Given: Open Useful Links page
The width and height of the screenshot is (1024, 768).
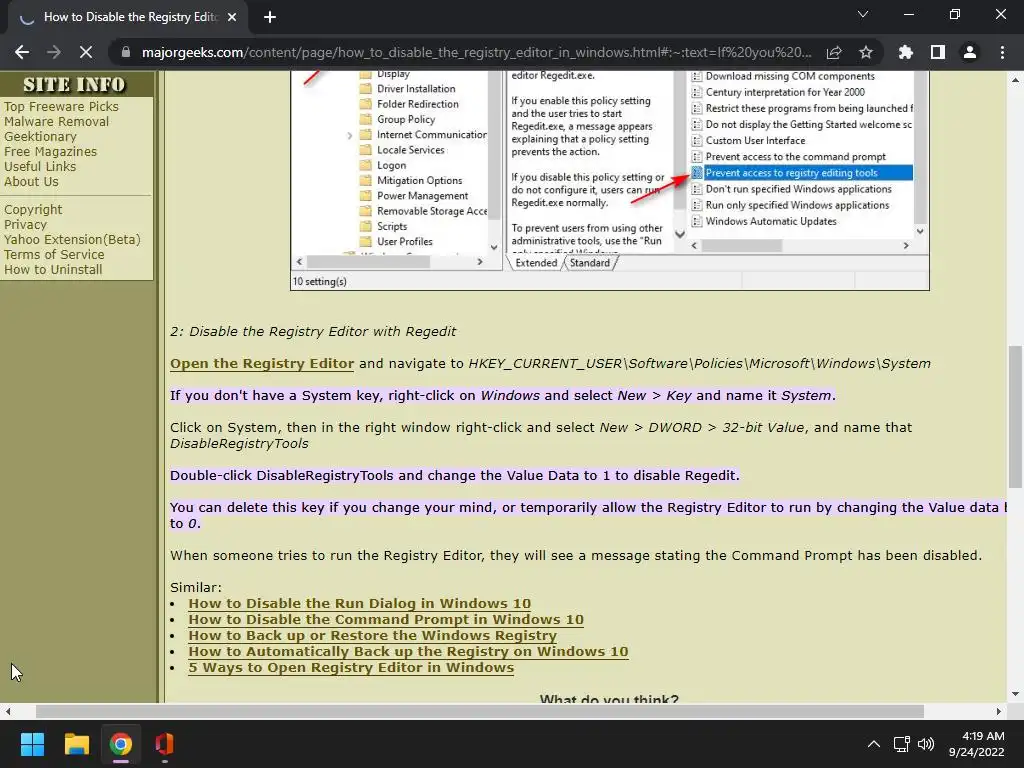Looking at the screenshot, I should click(40, 167).
